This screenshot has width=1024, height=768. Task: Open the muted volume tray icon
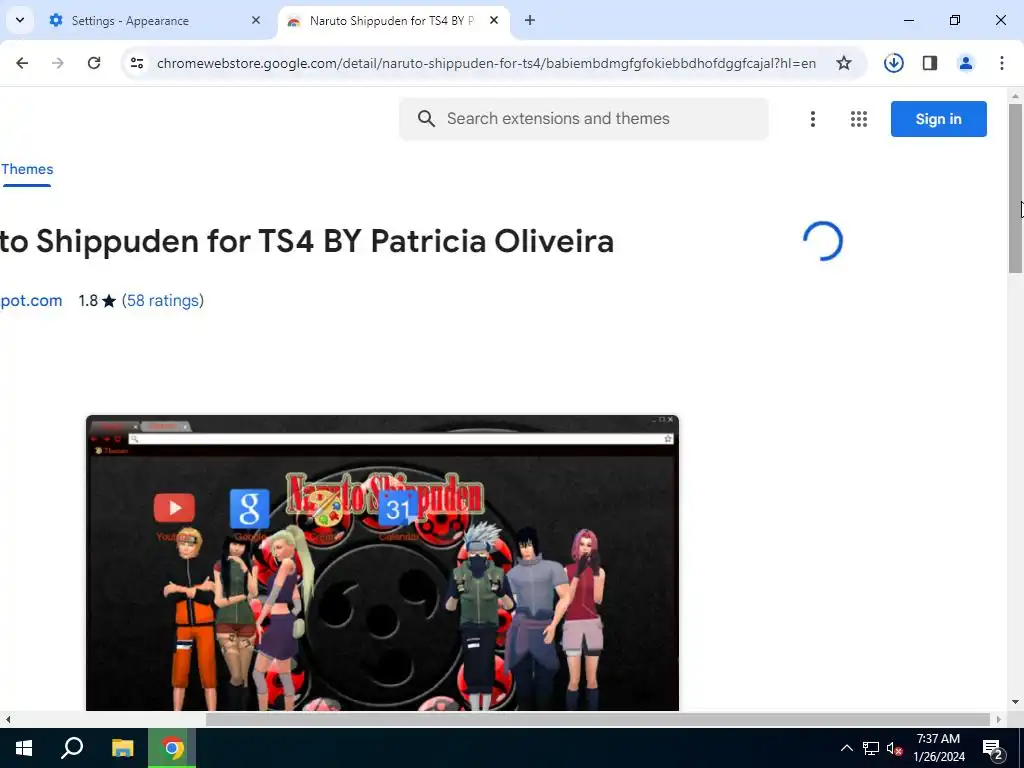click(x=894, y=748)
